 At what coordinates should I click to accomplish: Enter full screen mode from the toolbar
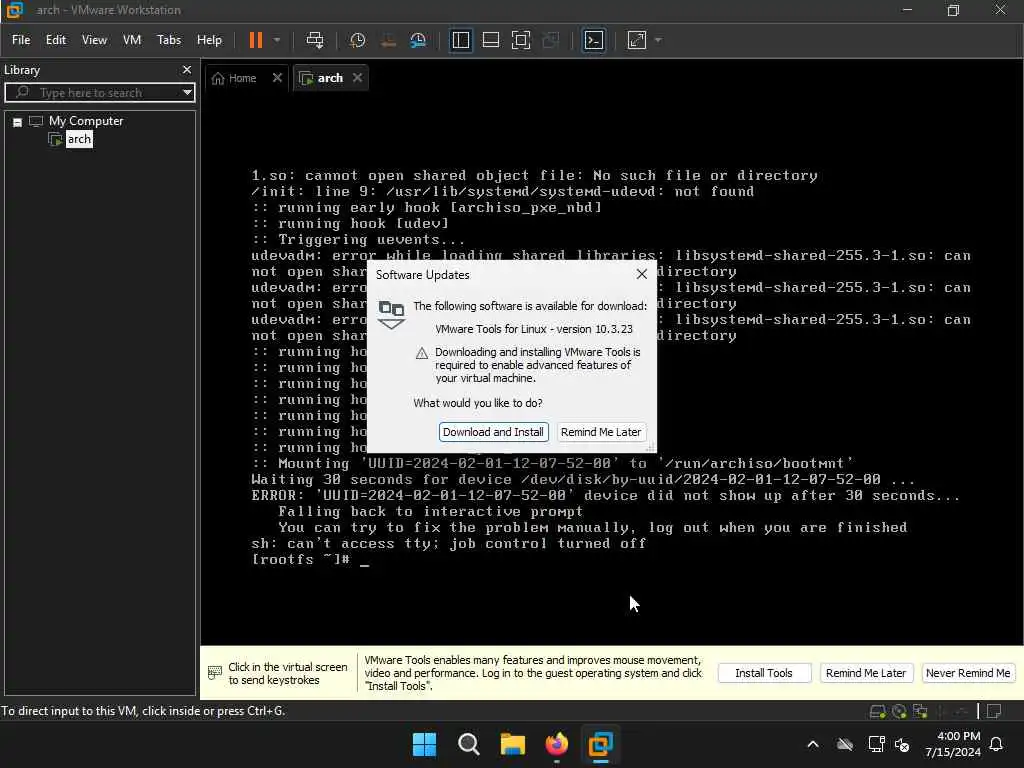click(521, 40)
